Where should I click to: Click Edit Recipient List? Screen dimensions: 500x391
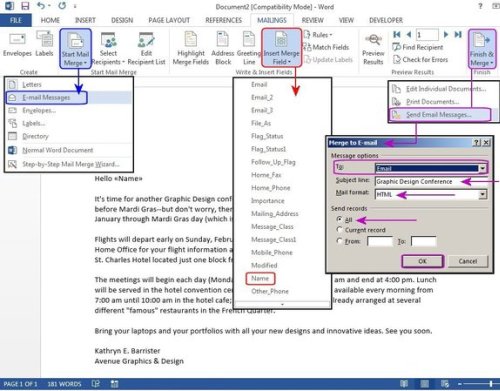coord(146,49)
